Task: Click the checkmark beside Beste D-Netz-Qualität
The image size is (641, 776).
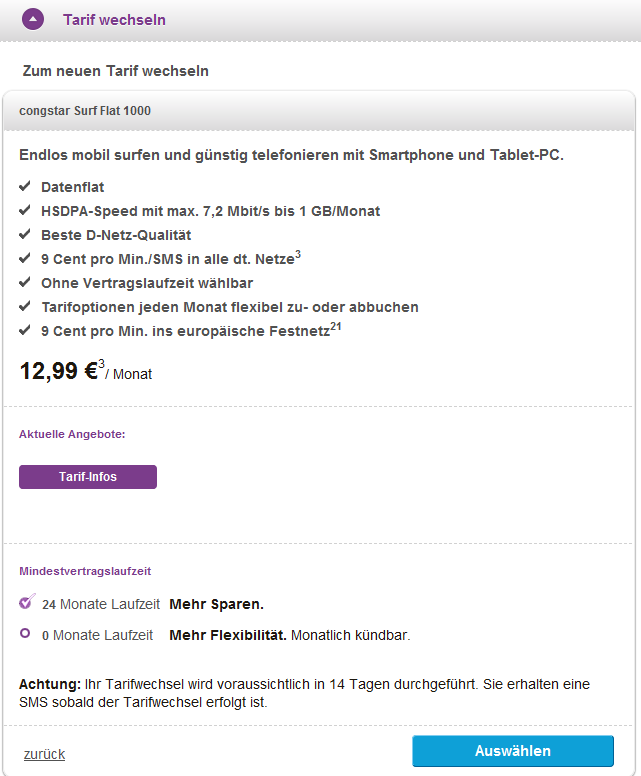Action: point(25,235)
